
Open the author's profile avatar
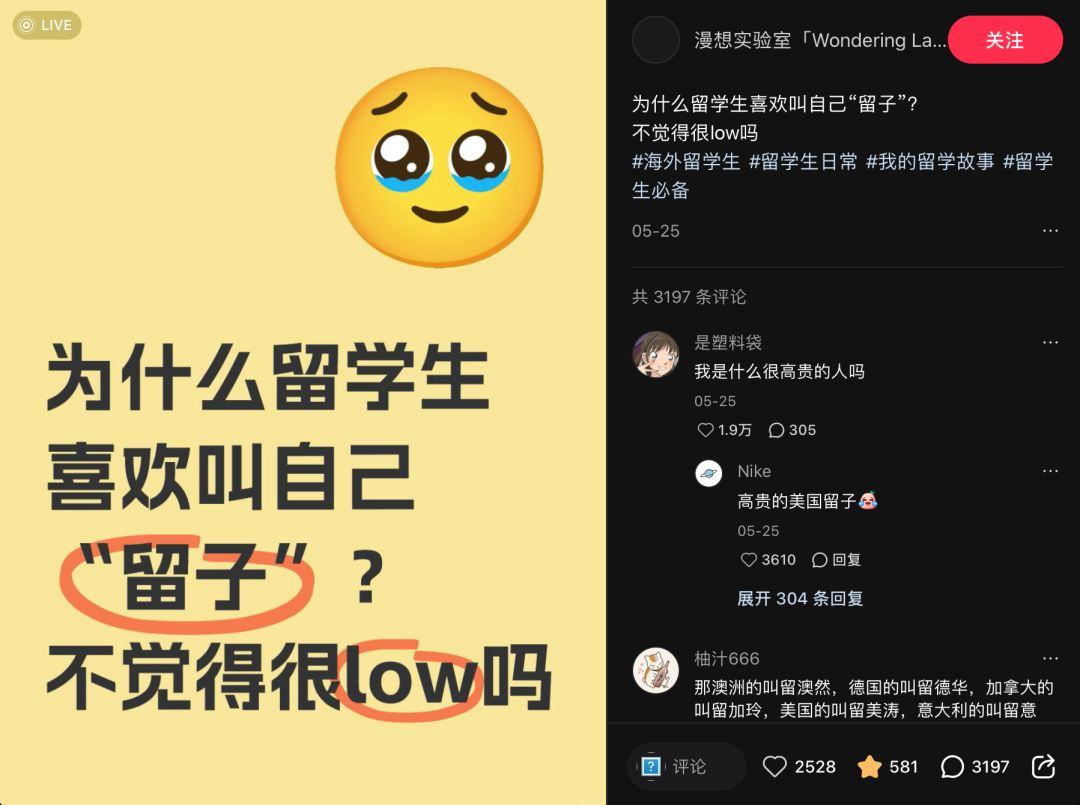click(656, 40)
